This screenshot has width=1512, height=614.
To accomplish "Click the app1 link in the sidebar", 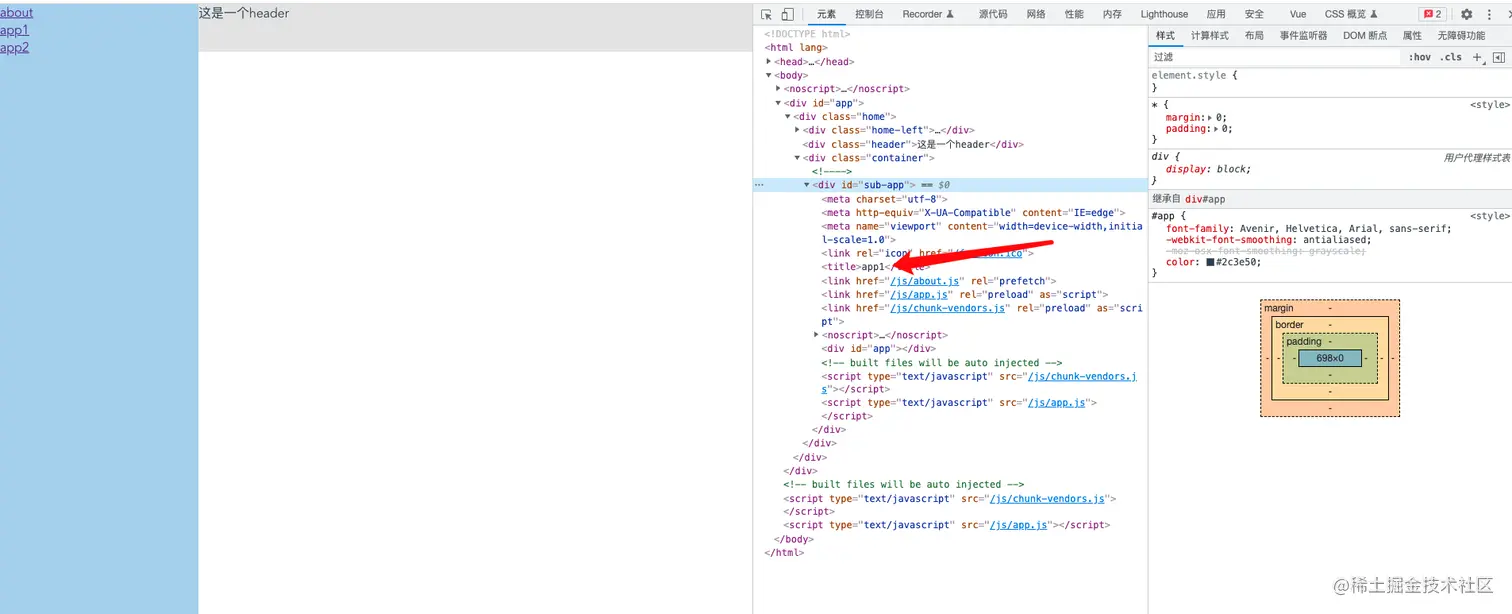I will [x=14, y=30].
